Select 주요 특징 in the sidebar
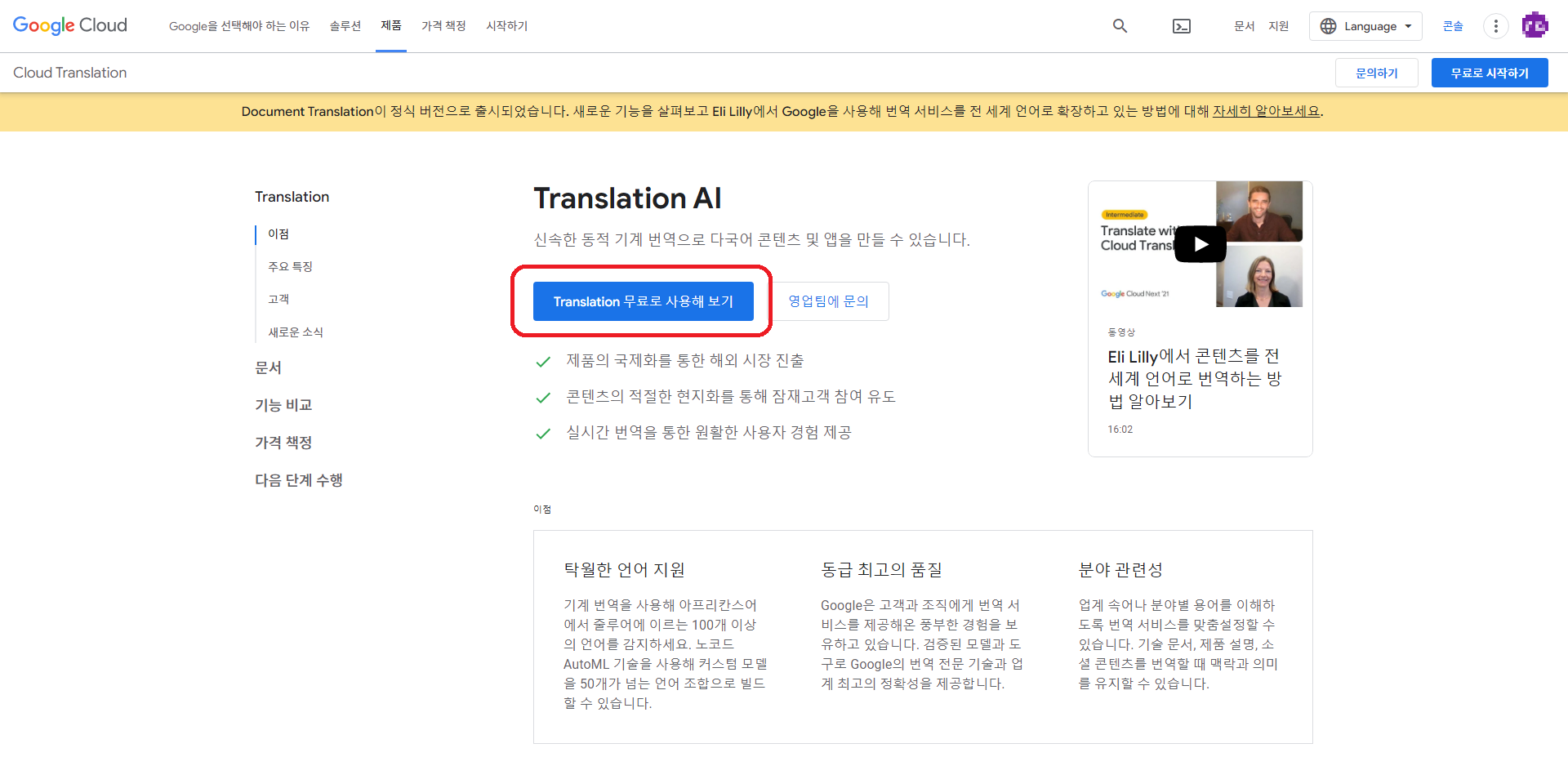 click(288, 265)
